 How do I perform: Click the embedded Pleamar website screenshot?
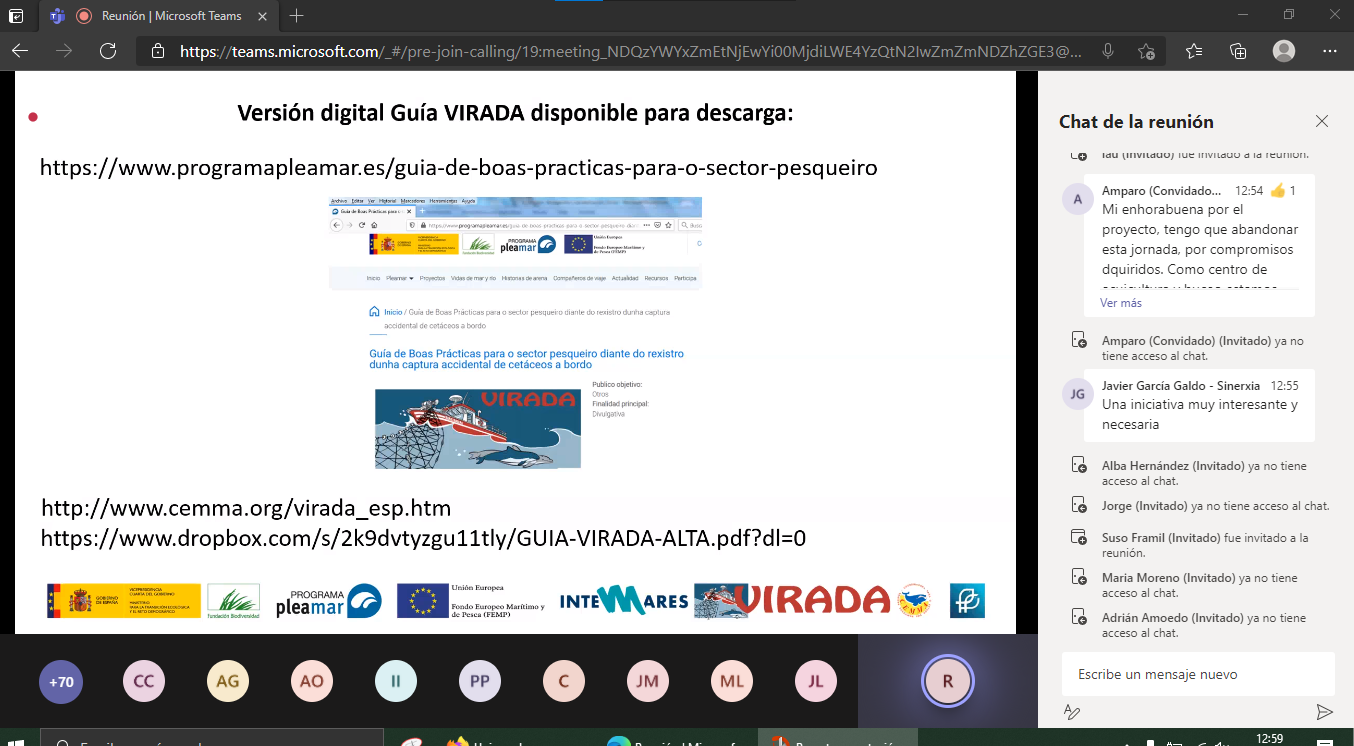(x=516, y=333)
